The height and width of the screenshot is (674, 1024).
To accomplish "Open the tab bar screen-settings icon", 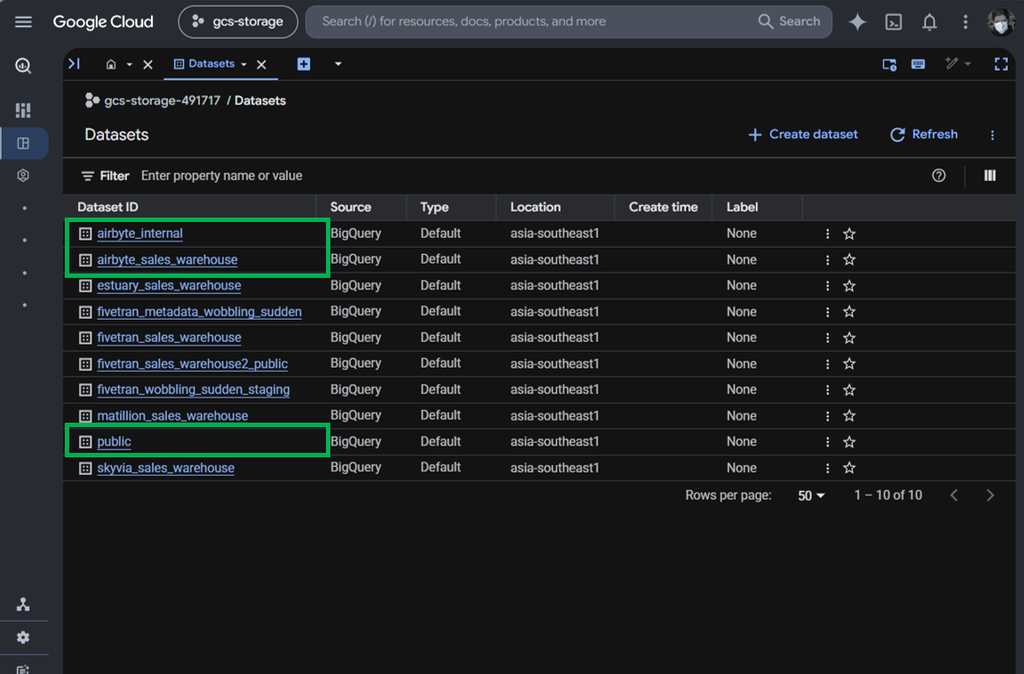I will pyautogui.click(x=889, y=64).
